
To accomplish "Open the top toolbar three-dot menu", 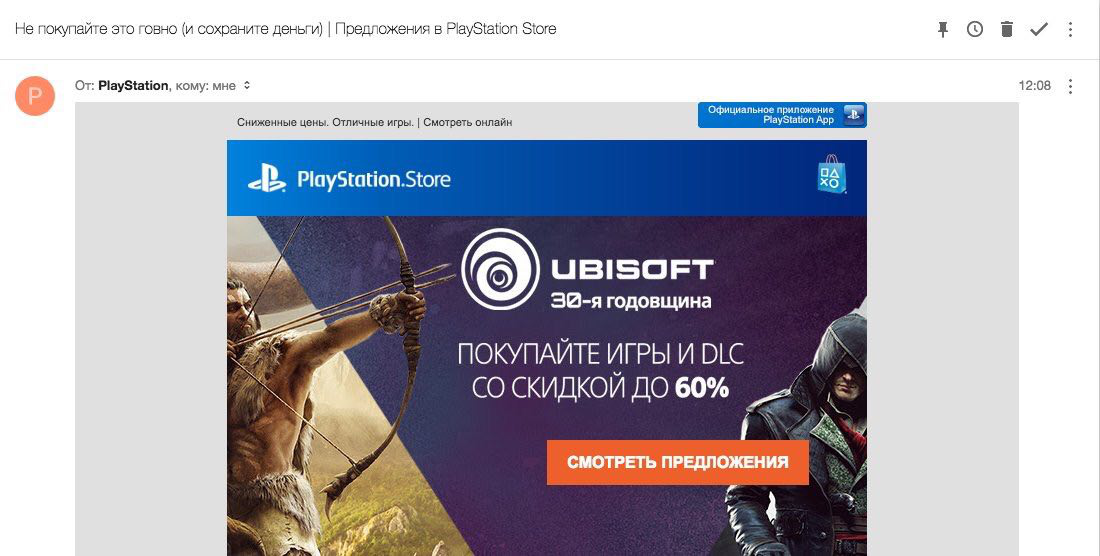I will click(1071, 29).
